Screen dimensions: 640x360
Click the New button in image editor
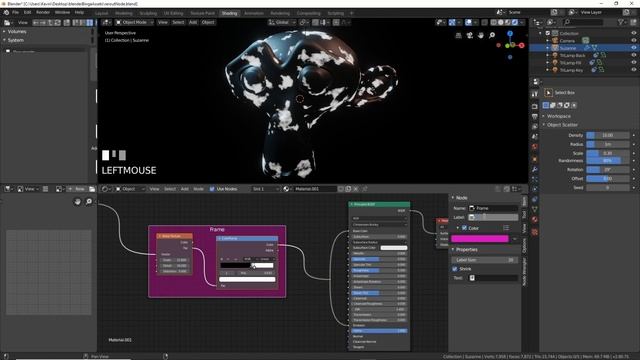pyautogui.click(x=77, y=189)
